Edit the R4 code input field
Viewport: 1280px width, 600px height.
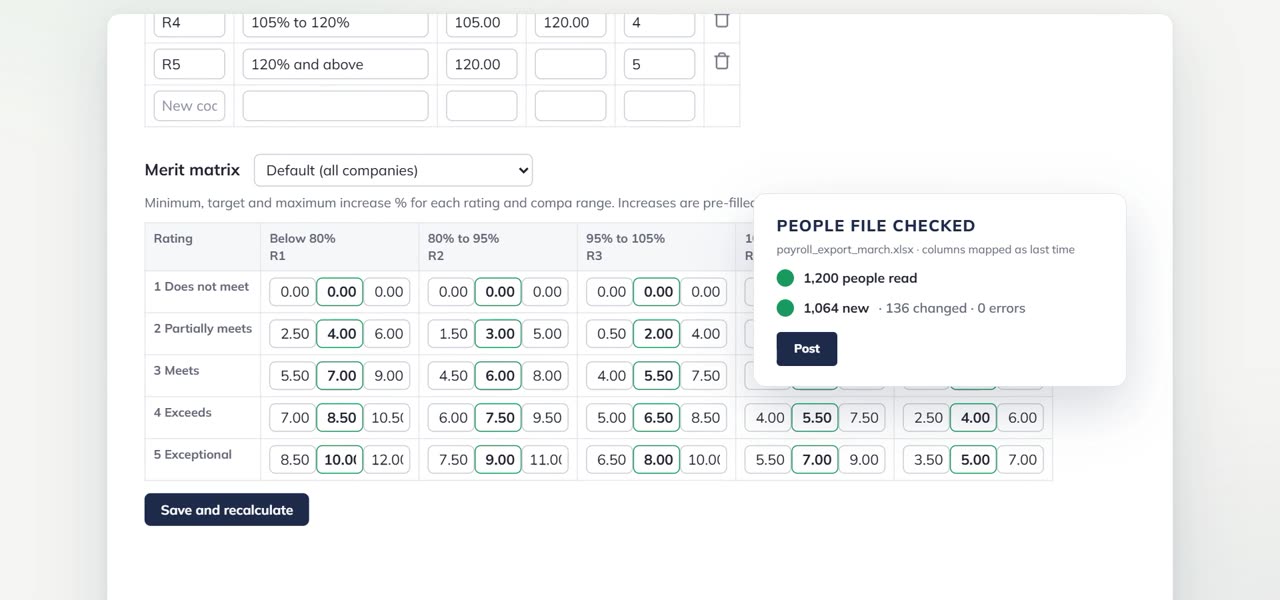pyautogui.click(x=189, y=22)
